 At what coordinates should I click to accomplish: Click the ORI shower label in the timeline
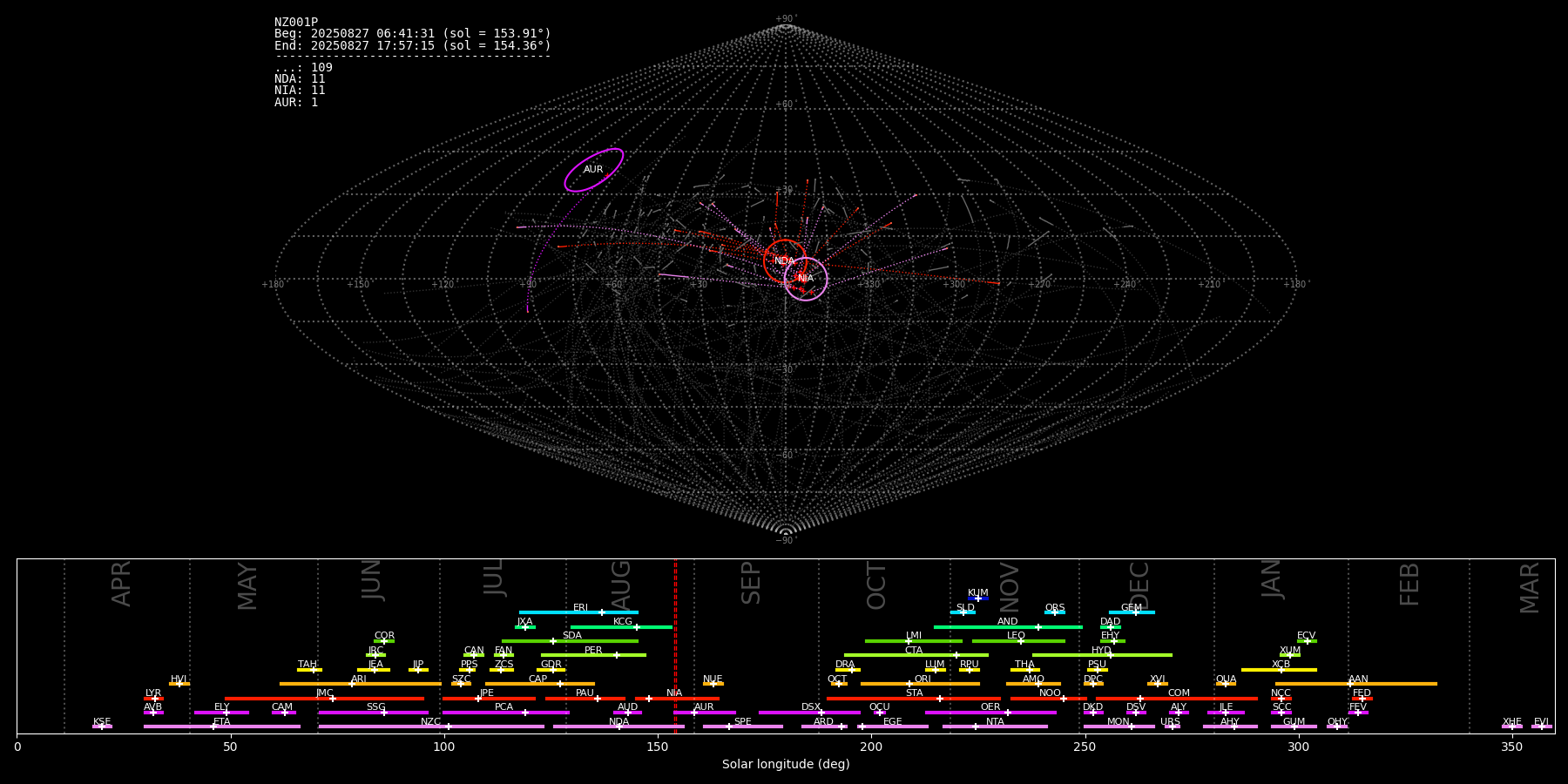923,679
